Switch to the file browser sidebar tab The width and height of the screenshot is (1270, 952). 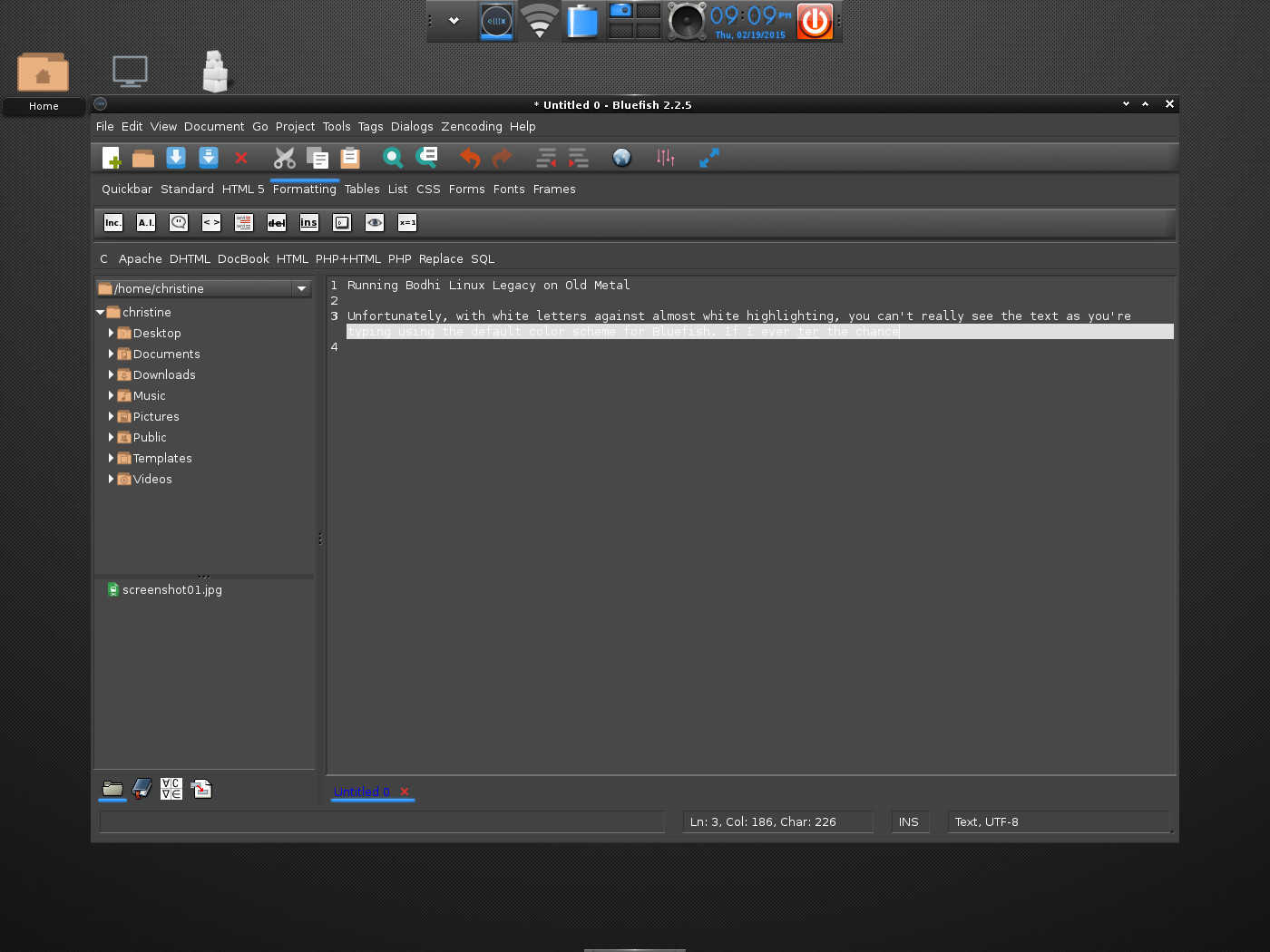(112, 789)
